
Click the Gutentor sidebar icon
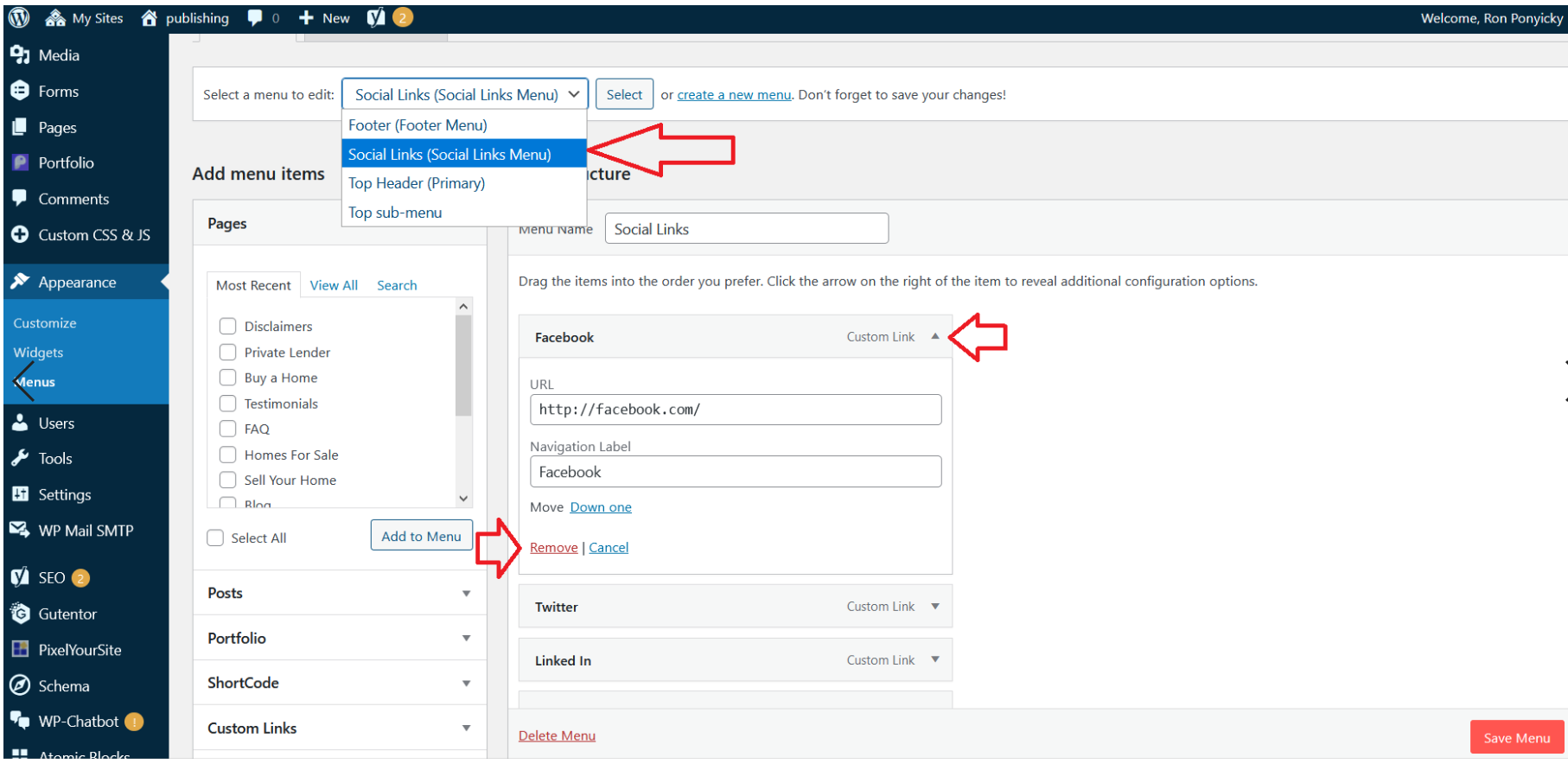[20, 614]
